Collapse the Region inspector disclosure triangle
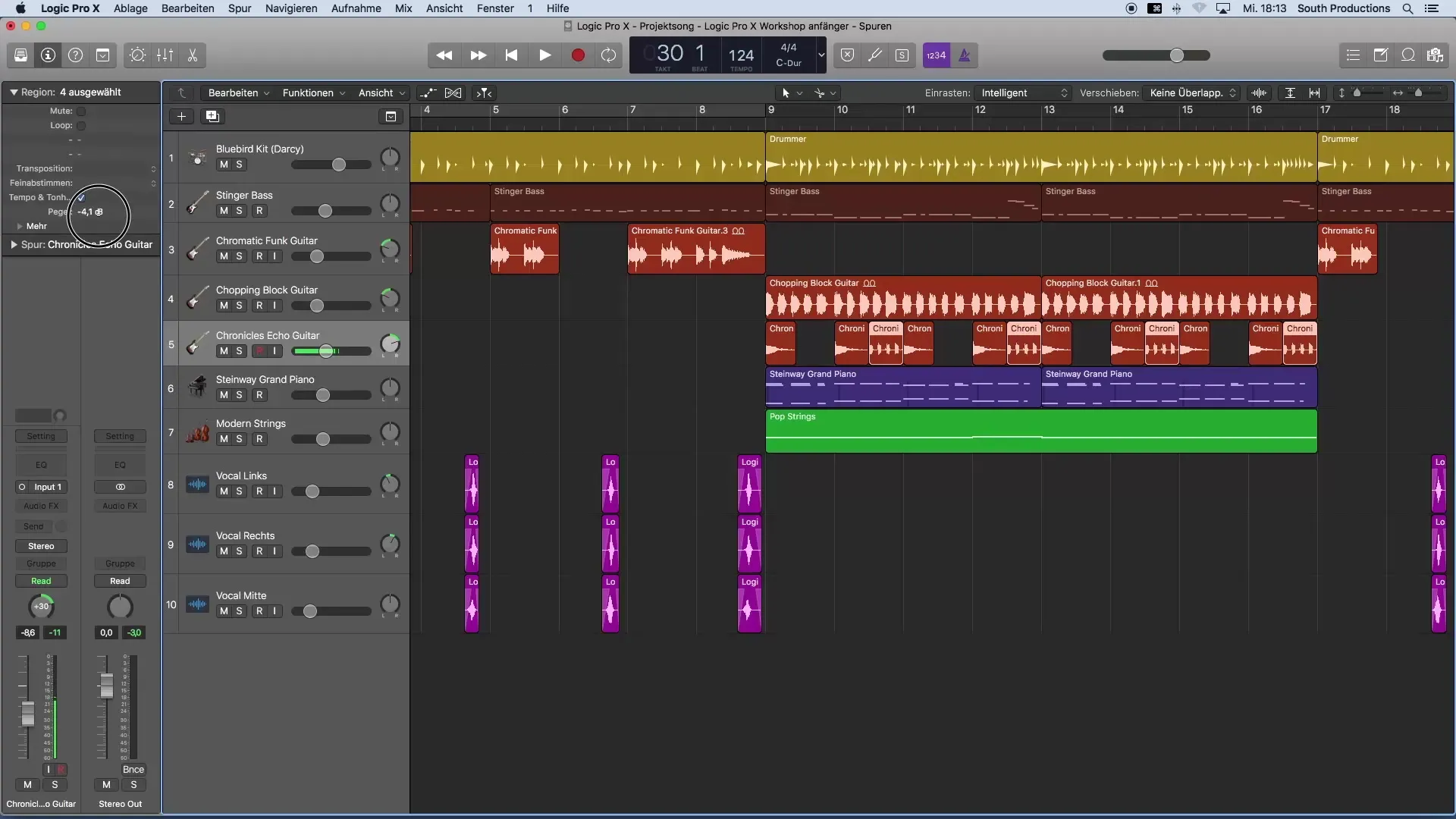The width and height of the screenshot is (1456, 819). pyautogui.click(x=14, y=93)
